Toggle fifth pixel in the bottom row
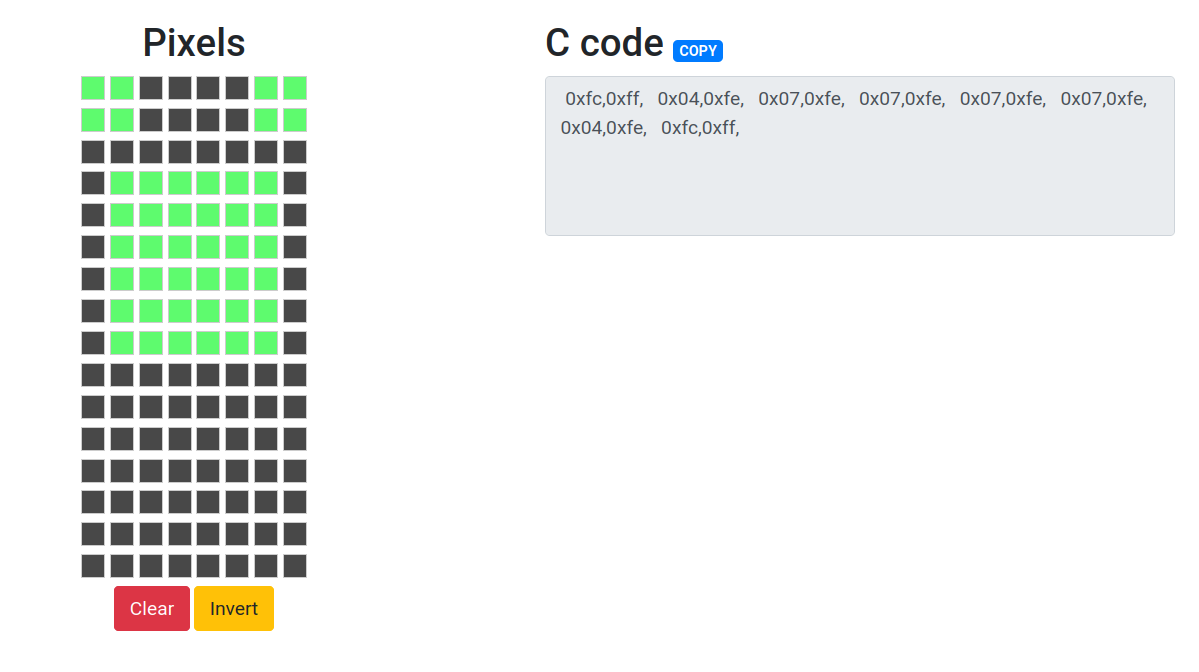This screenshot has width=1199, height=672. [208, 566]
